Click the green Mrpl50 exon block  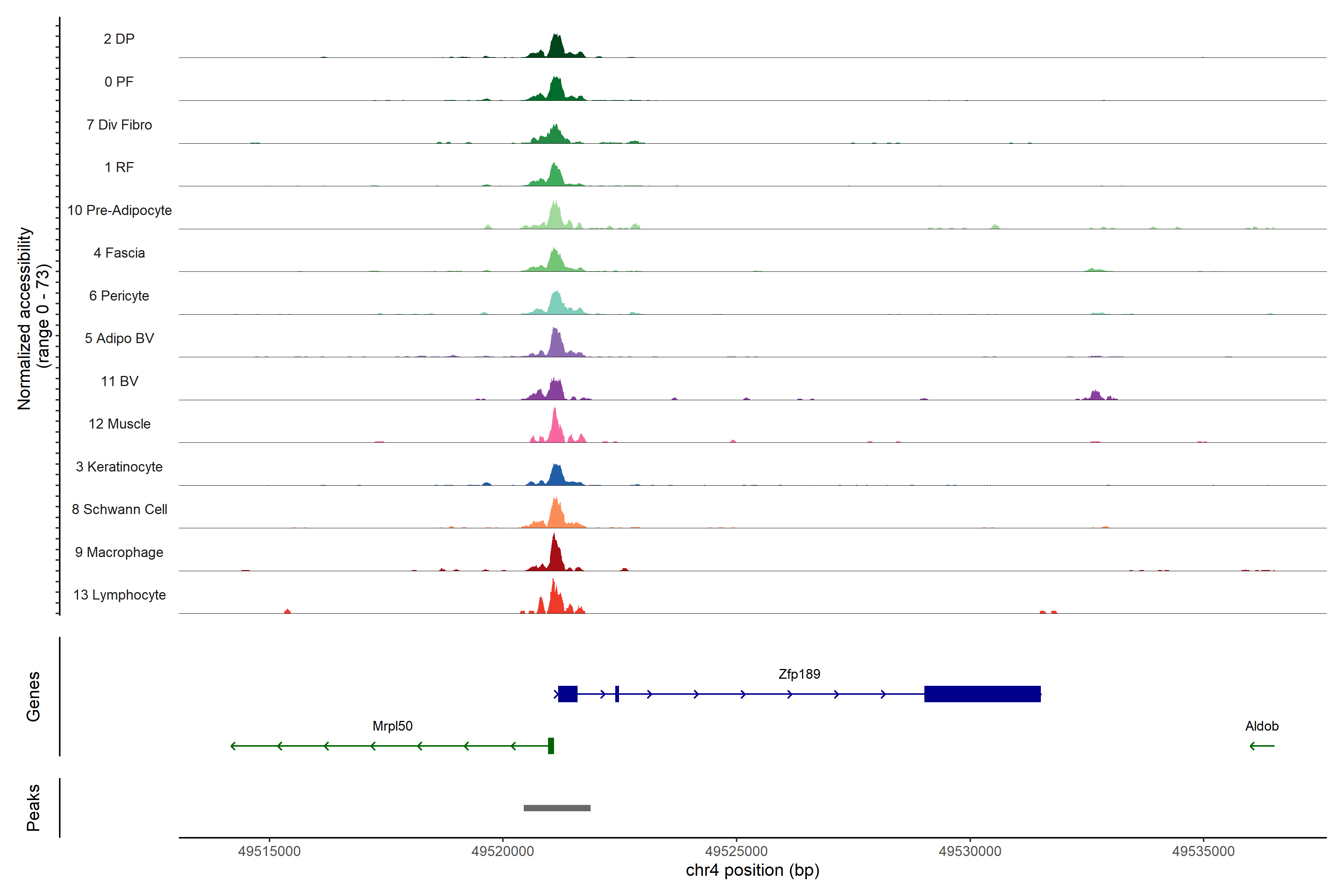[x=551, y=745]
